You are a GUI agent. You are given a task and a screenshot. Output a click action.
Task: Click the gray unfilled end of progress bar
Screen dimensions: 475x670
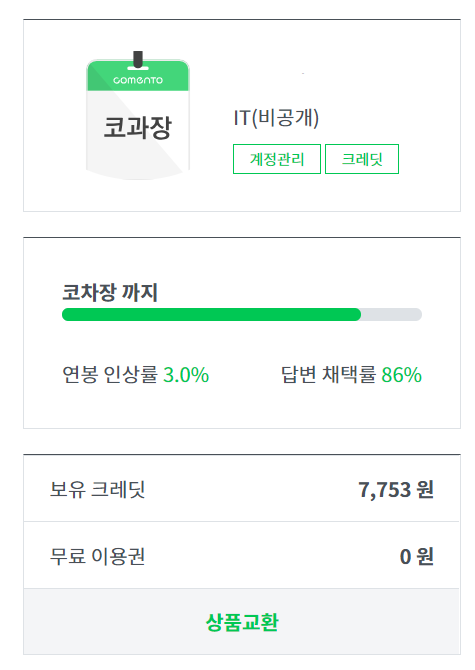[392, 314]
